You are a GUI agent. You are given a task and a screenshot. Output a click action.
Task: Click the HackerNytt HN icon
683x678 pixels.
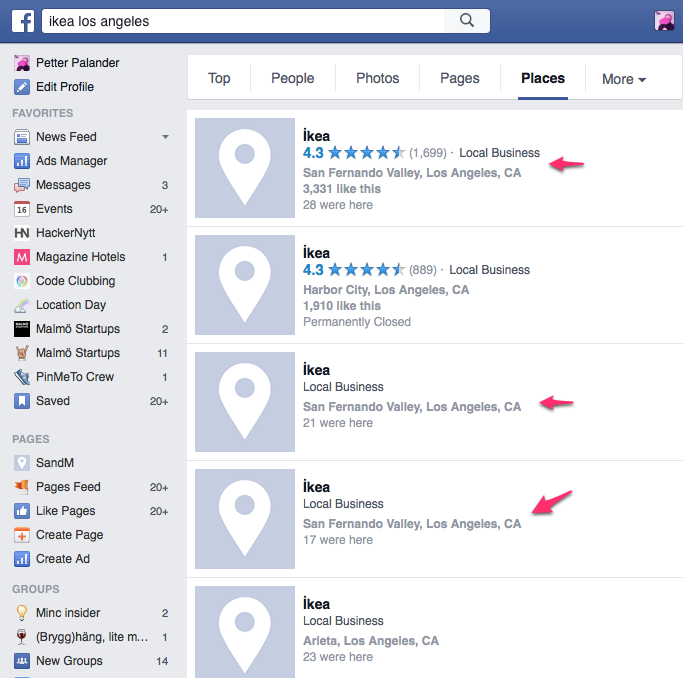point(22,233)
